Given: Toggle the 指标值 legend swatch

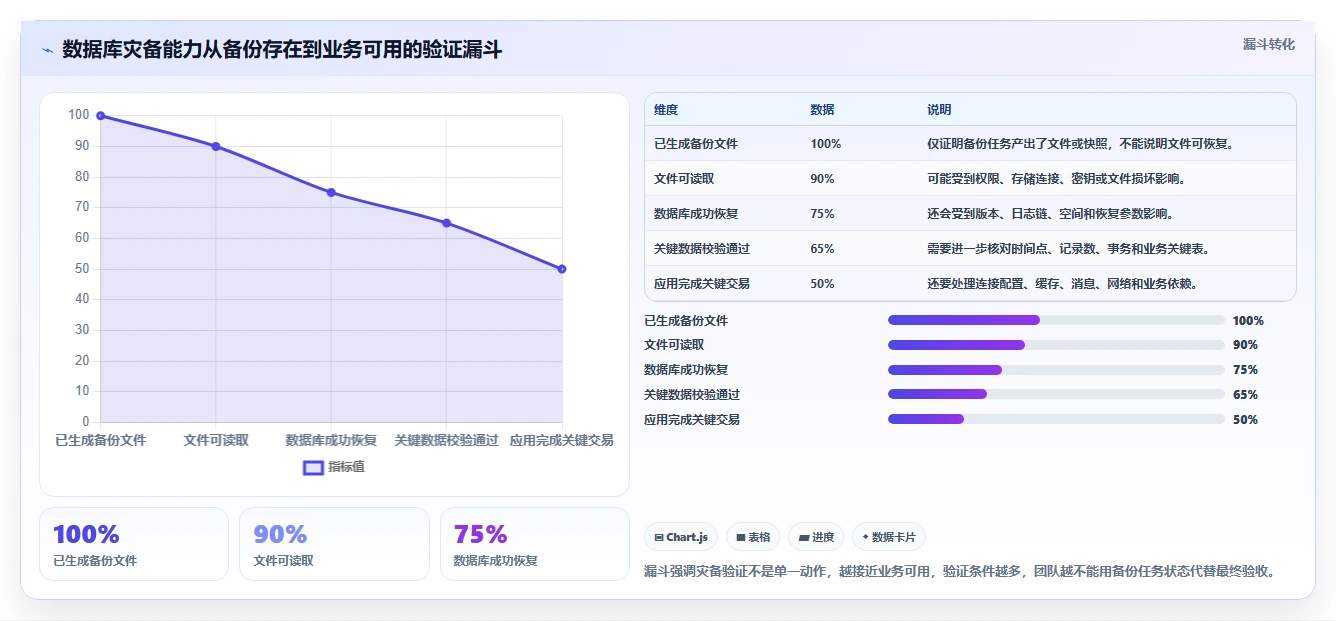Looking at the screenshot, I should 313,467.
